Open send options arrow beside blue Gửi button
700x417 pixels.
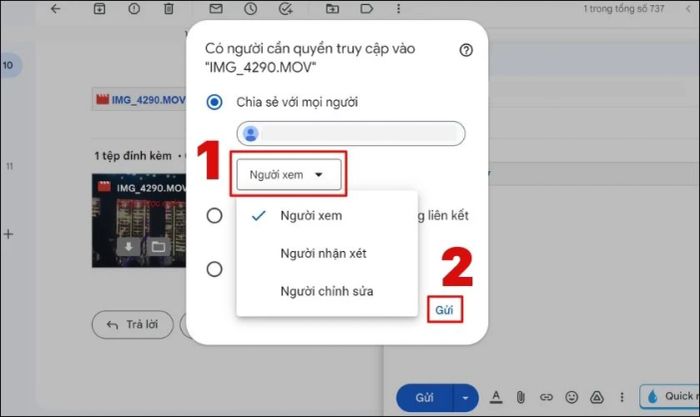465,397
